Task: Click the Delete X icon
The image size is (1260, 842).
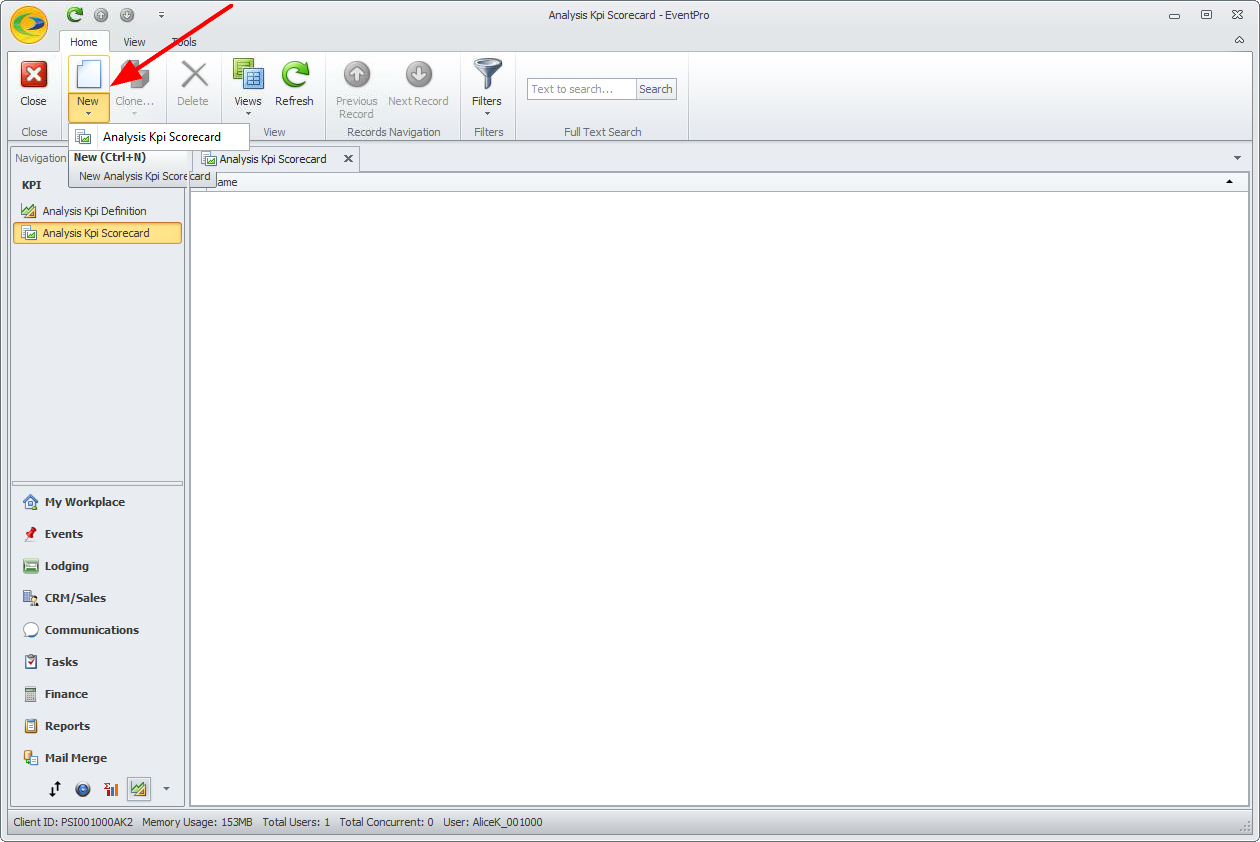Action: click(x=193, y=75)
